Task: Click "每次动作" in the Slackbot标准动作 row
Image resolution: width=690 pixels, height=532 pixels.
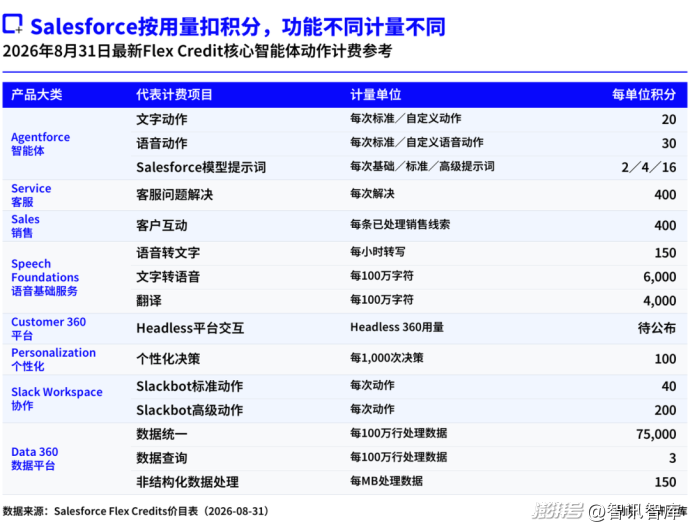Action: 372,385
